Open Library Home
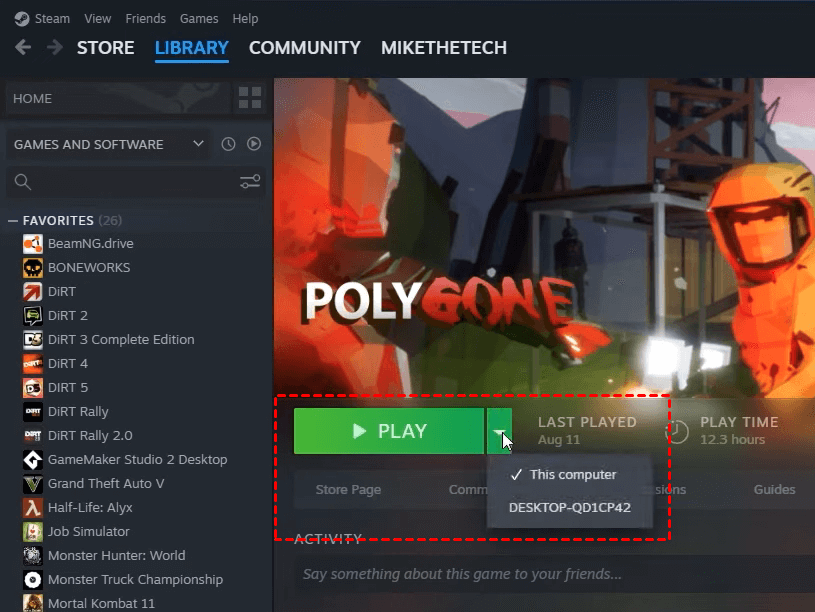Screen dimensions: 815x612 [x=118, y=98]
